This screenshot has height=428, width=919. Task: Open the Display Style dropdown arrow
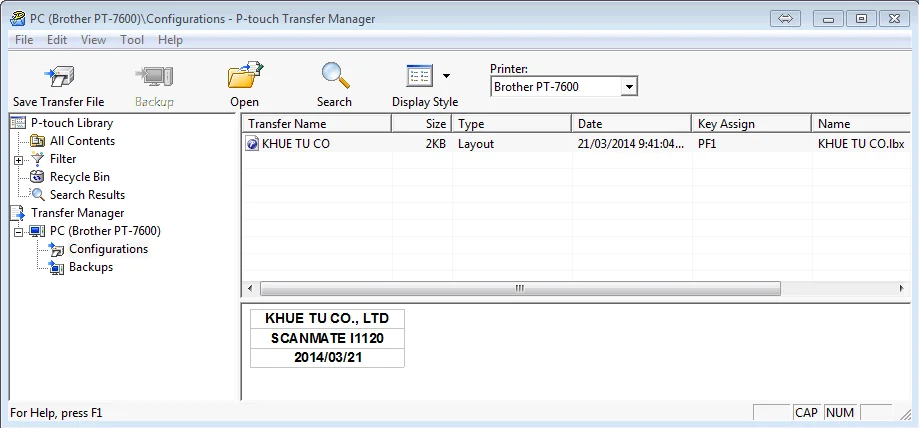[446, 76]
